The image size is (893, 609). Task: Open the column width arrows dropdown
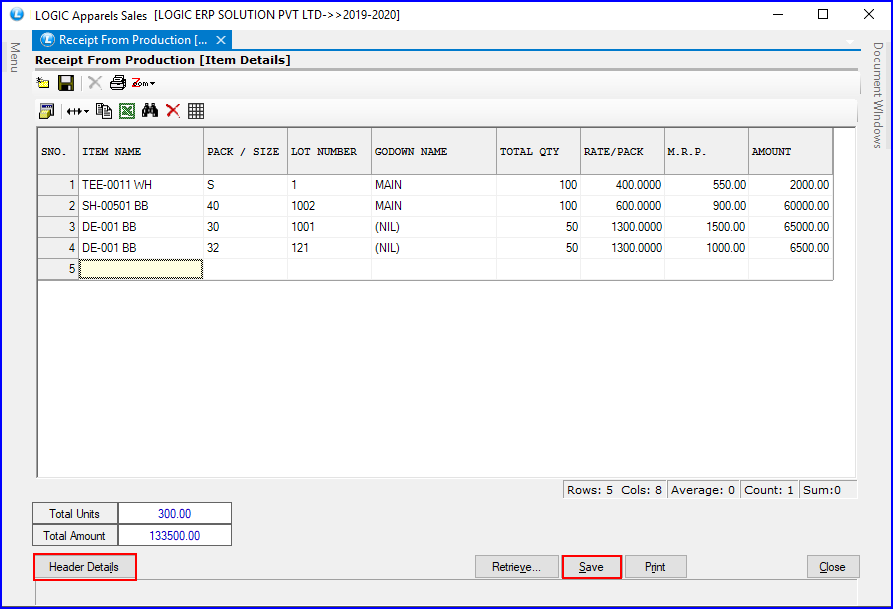click(77, 111)
